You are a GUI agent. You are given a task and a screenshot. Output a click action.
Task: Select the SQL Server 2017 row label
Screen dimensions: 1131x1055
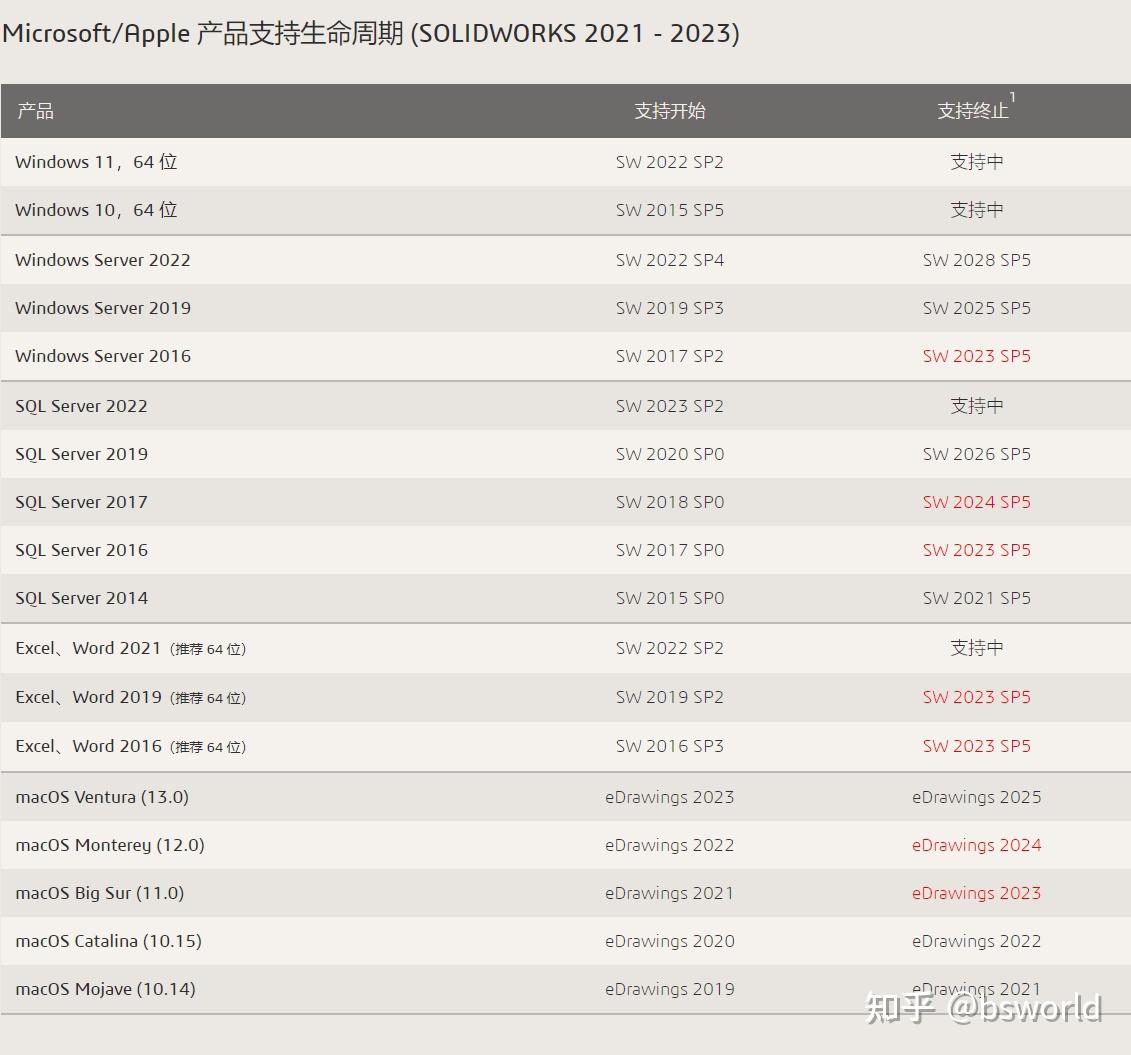[81, 502]
